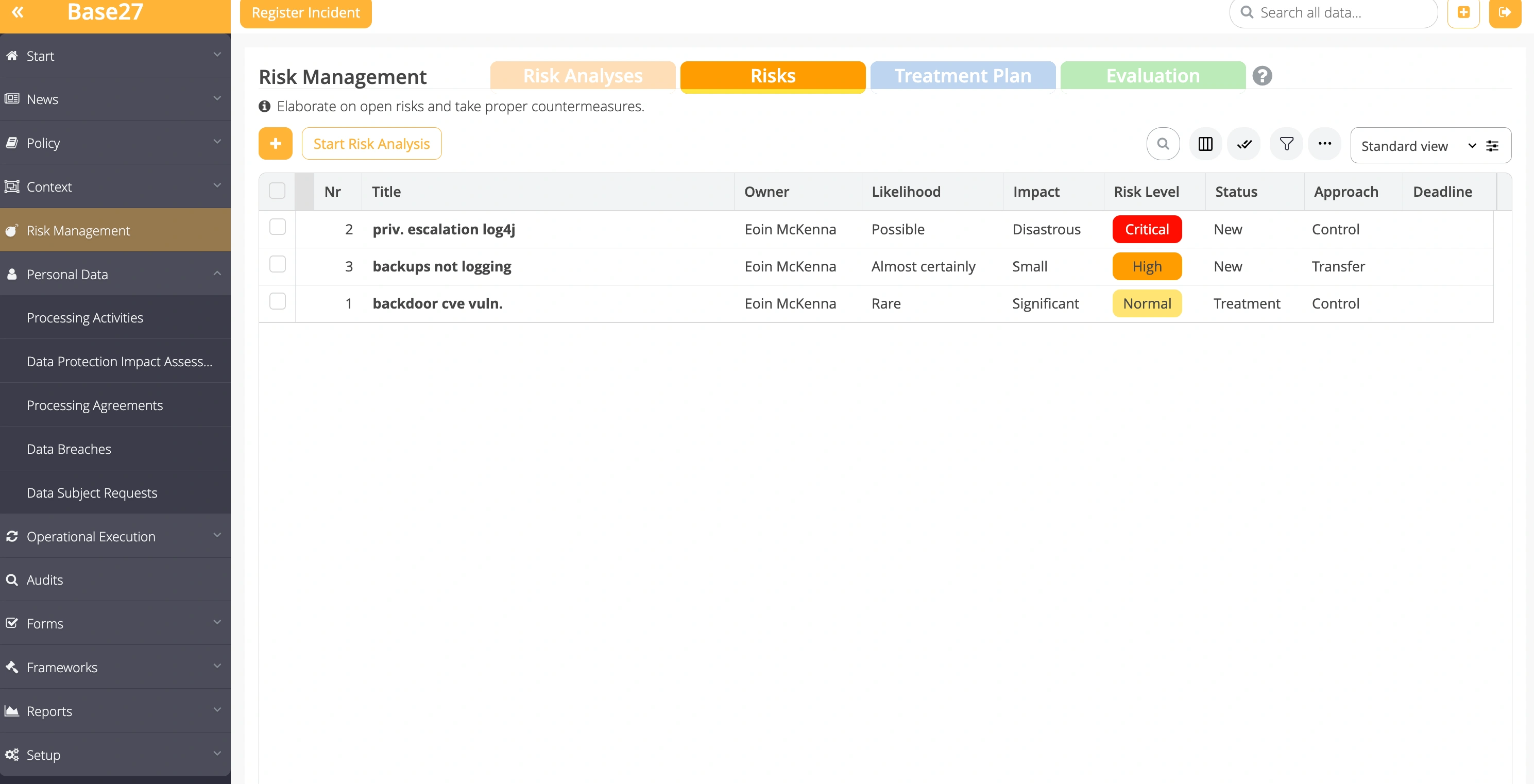
Task: Toggle the select-all header checkbox
Action: point(277,191)
